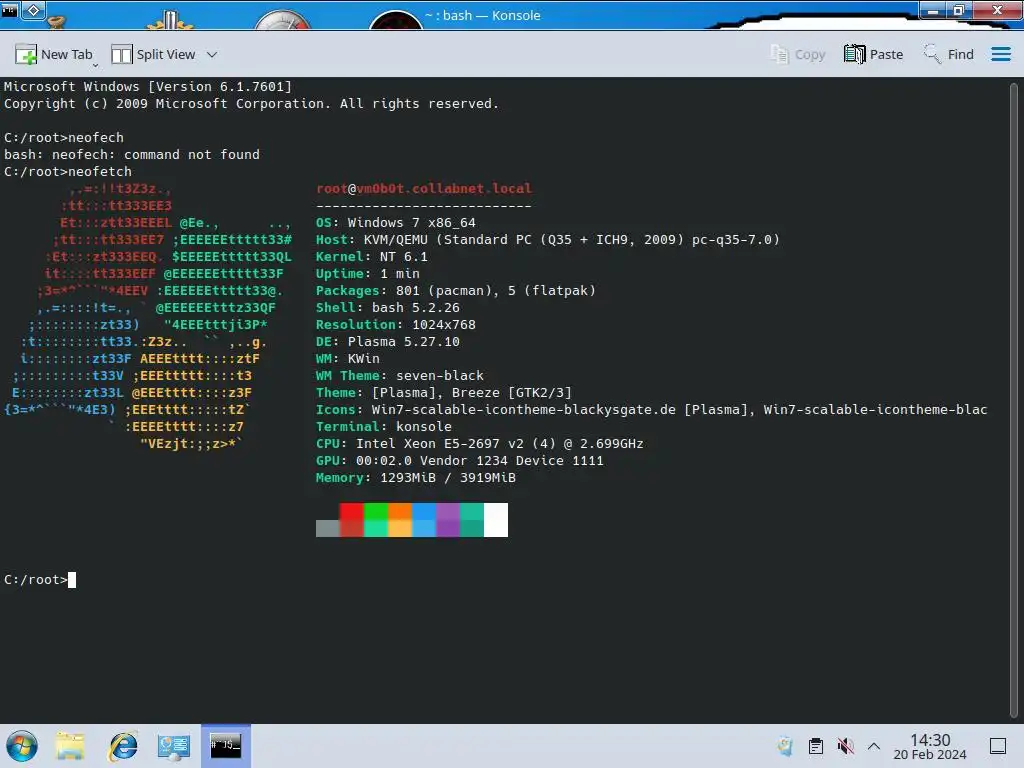Open the clipboard tray icon
This screenshot has width=1024, height=768.
click(x=815, y=746)
